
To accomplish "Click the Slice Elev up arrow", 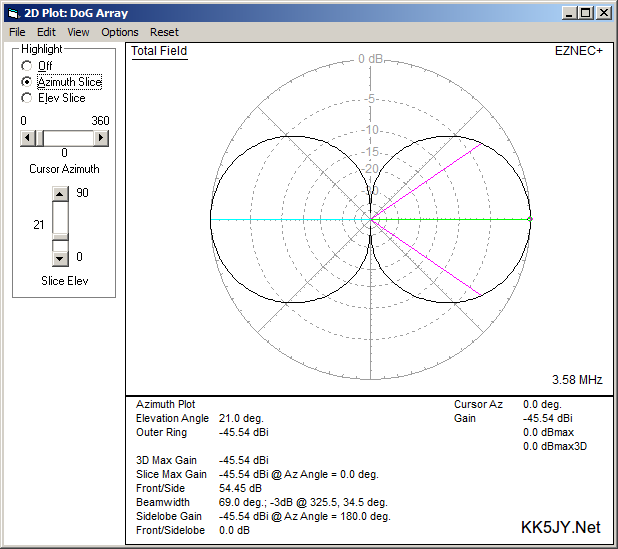I will pos(60,194).
